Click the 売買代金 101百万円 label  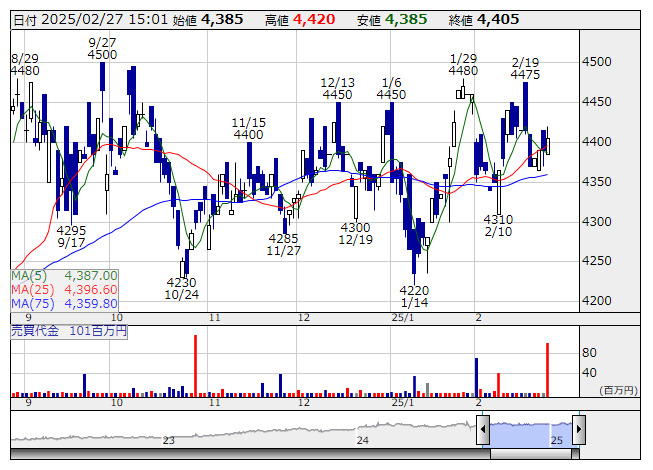pos(69,331)
